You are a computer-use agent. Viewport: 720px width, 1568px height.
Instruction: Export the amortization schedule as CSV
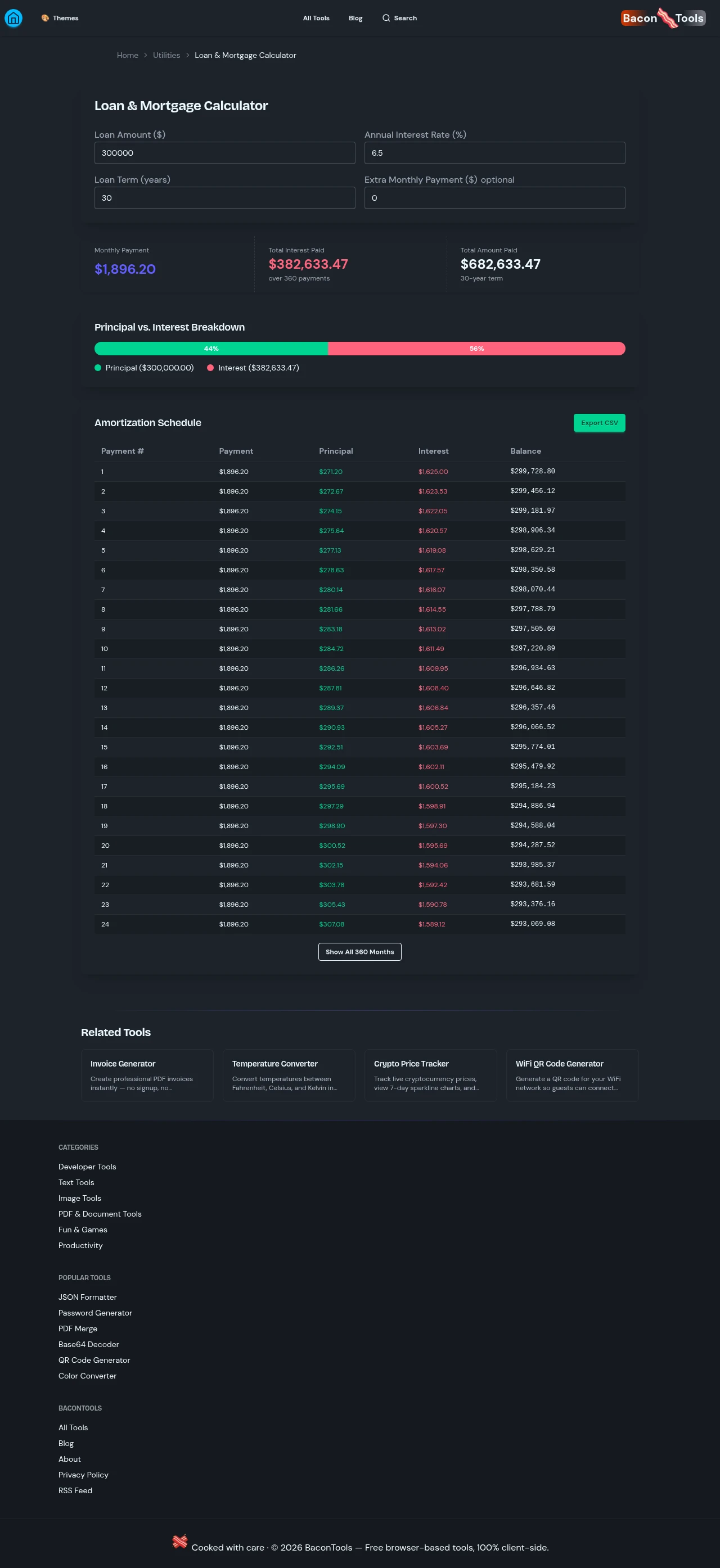[599, 422]
